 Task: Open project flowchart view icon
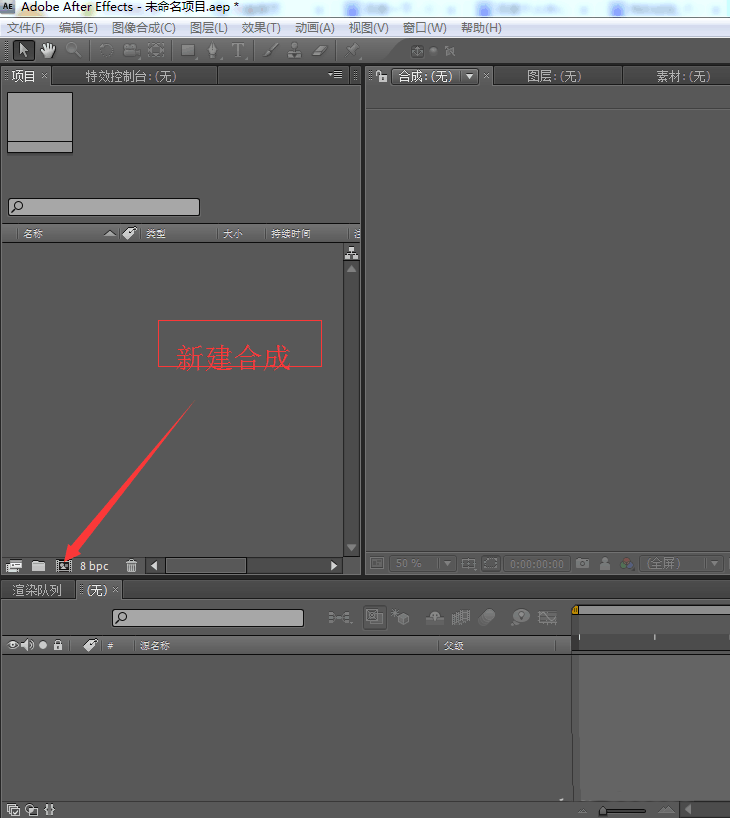click(352, 253)
